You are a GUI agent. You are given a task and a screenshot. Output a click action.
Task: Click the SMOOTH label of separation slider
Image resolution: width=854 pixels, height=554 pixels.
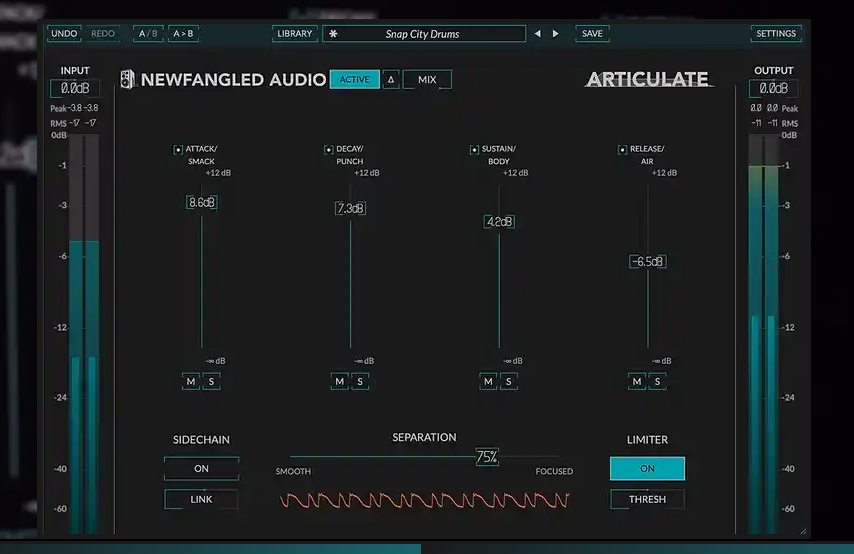[x=293, y=471]
